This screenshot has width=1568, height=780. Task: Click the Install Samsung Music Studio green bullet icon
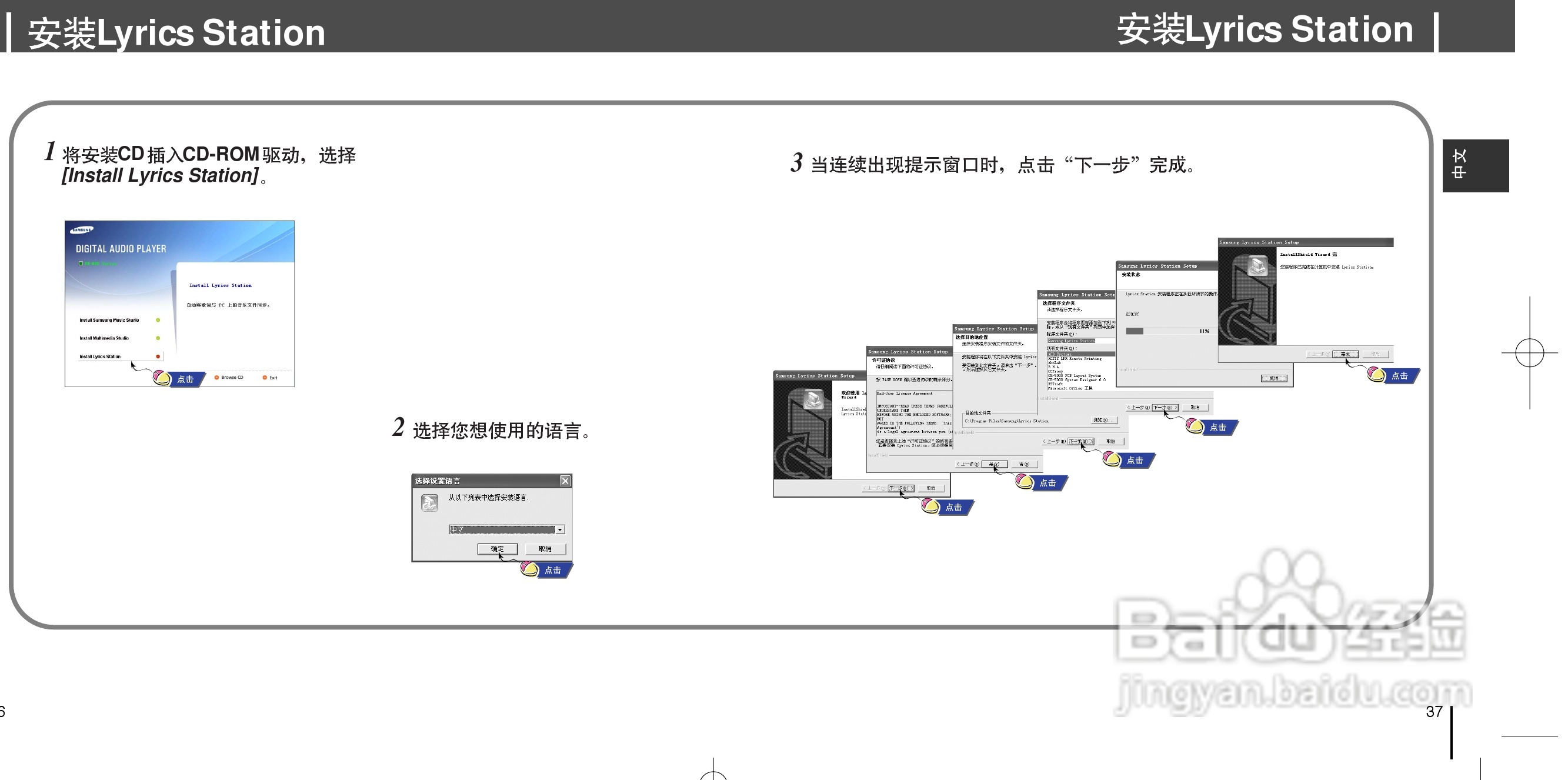pyautogui.click(x=158, y=320)
